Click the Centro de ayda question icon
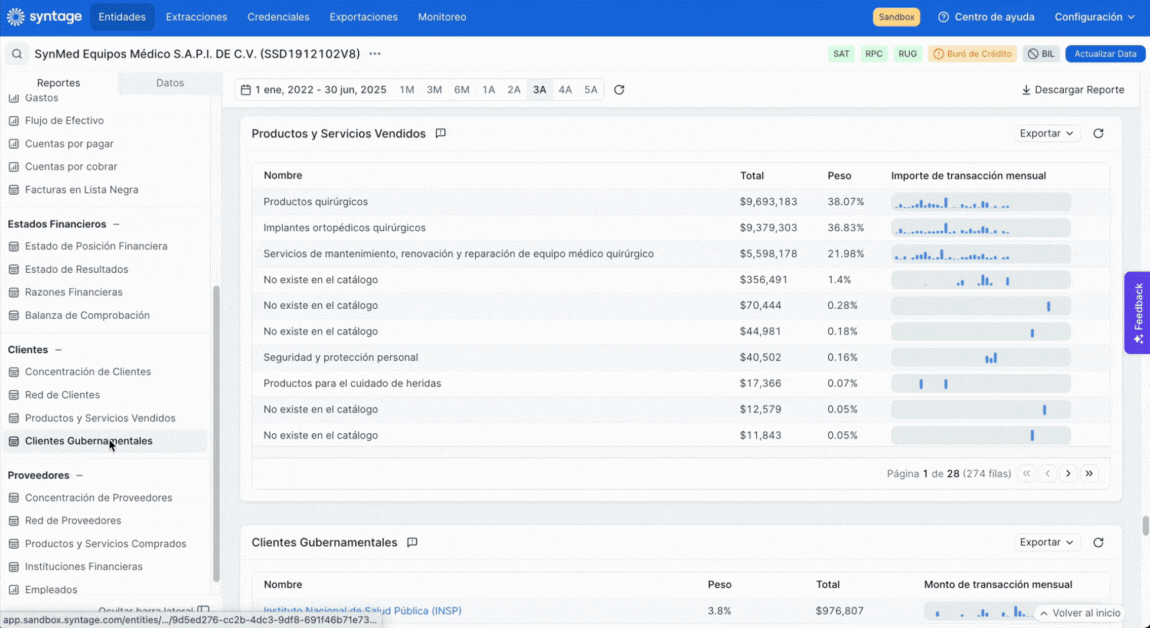 943,17
